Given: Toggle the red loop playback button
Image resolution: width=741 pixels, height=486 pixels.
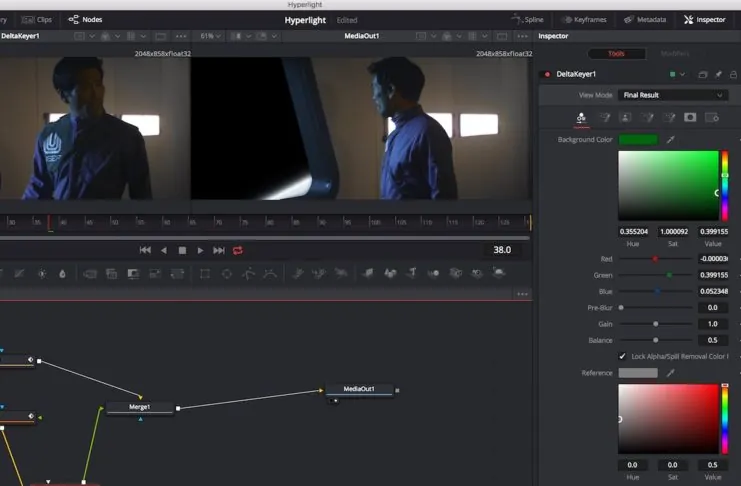Looking at the screenshot, I should (238, 250).
